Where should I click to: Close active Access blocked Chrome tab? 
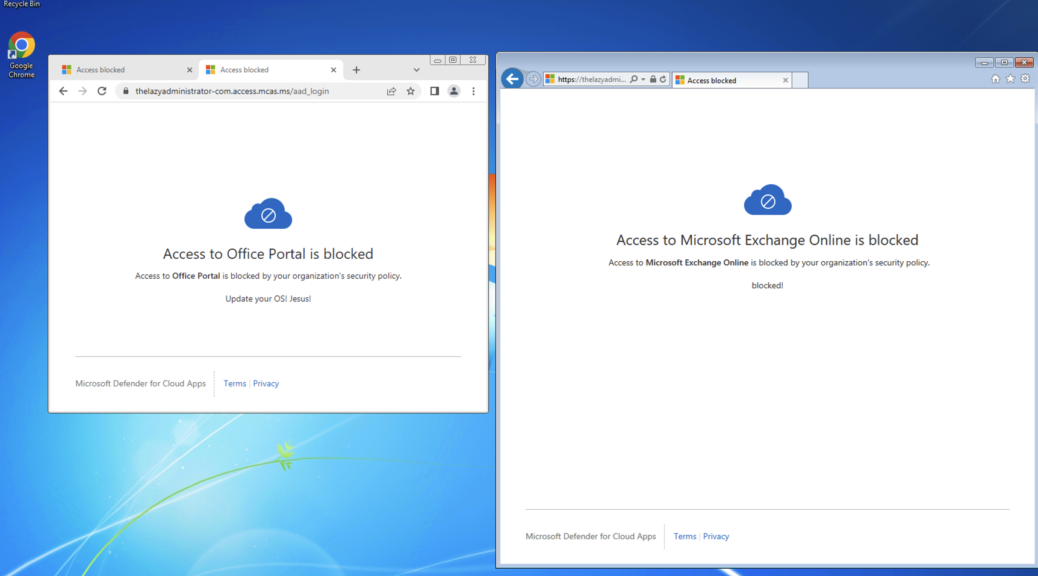click(x=334, y=70)
